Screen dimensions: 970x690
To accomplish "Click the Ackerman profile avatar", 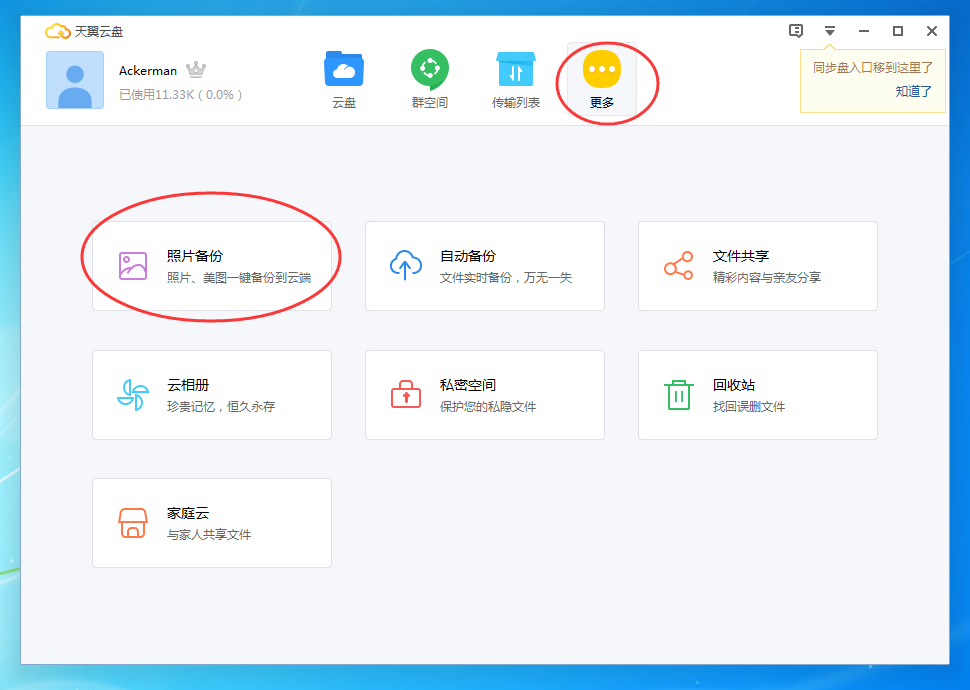I will (x=74, y=80).
